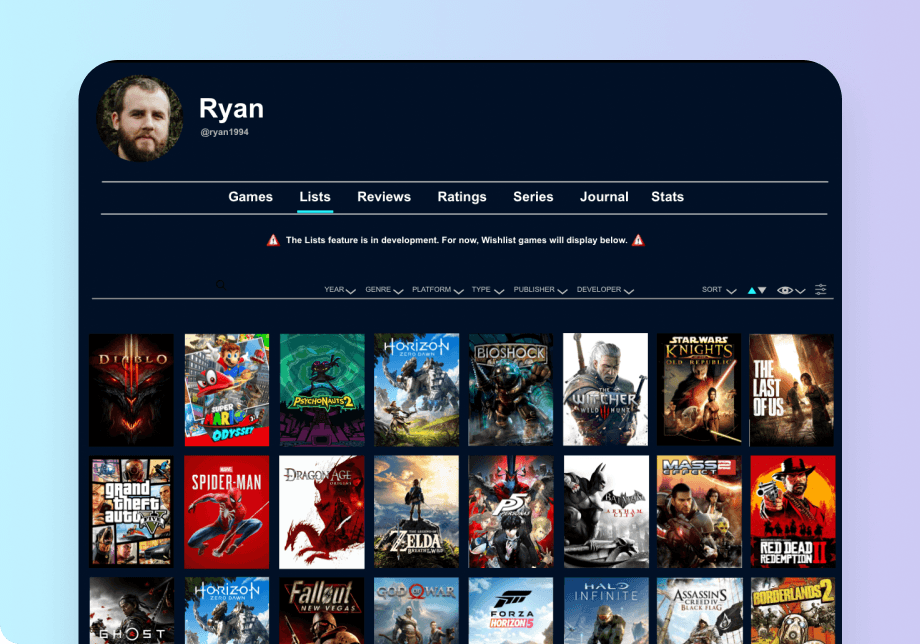Screen dimensions: 920x644
Task: Open Batman Arkham City cover
Action: tap(606, 512)
